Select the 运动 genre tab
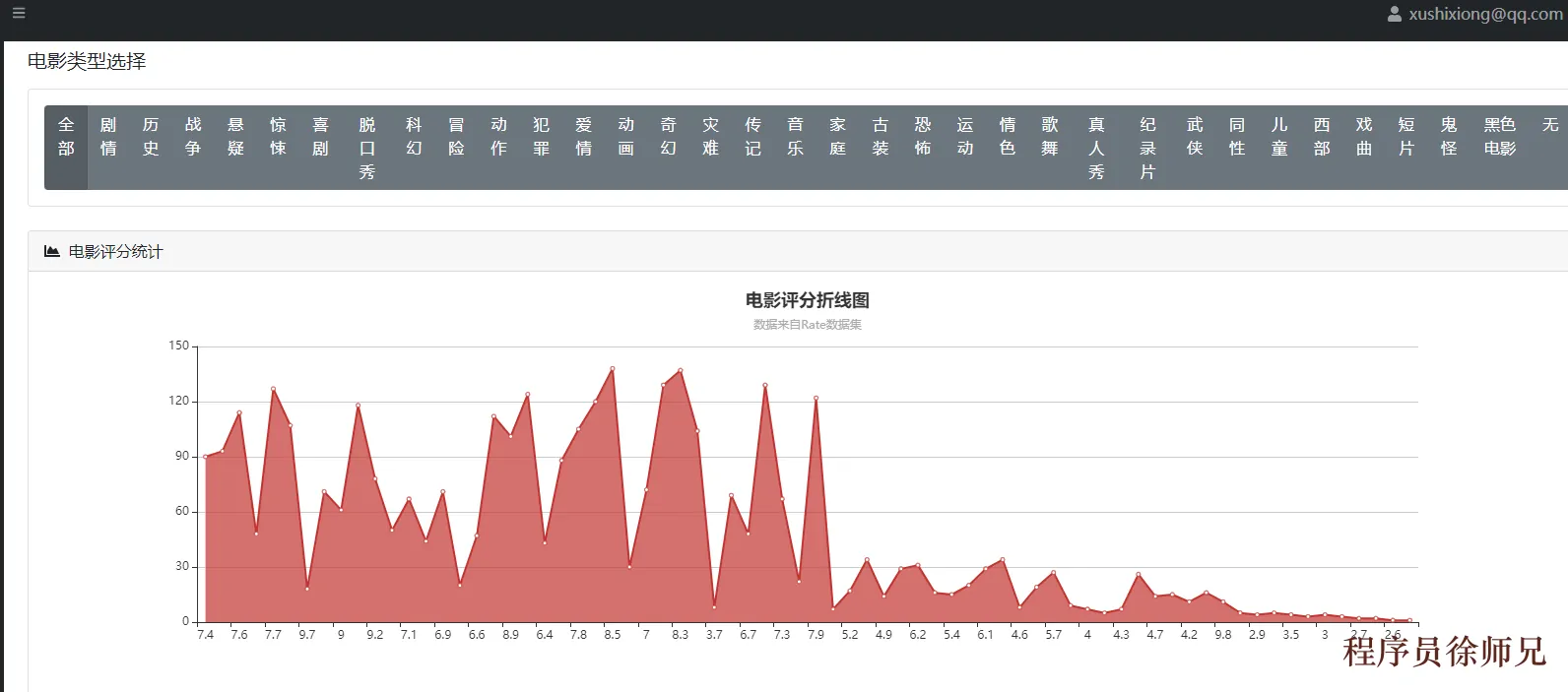 (x=964, y=148)
